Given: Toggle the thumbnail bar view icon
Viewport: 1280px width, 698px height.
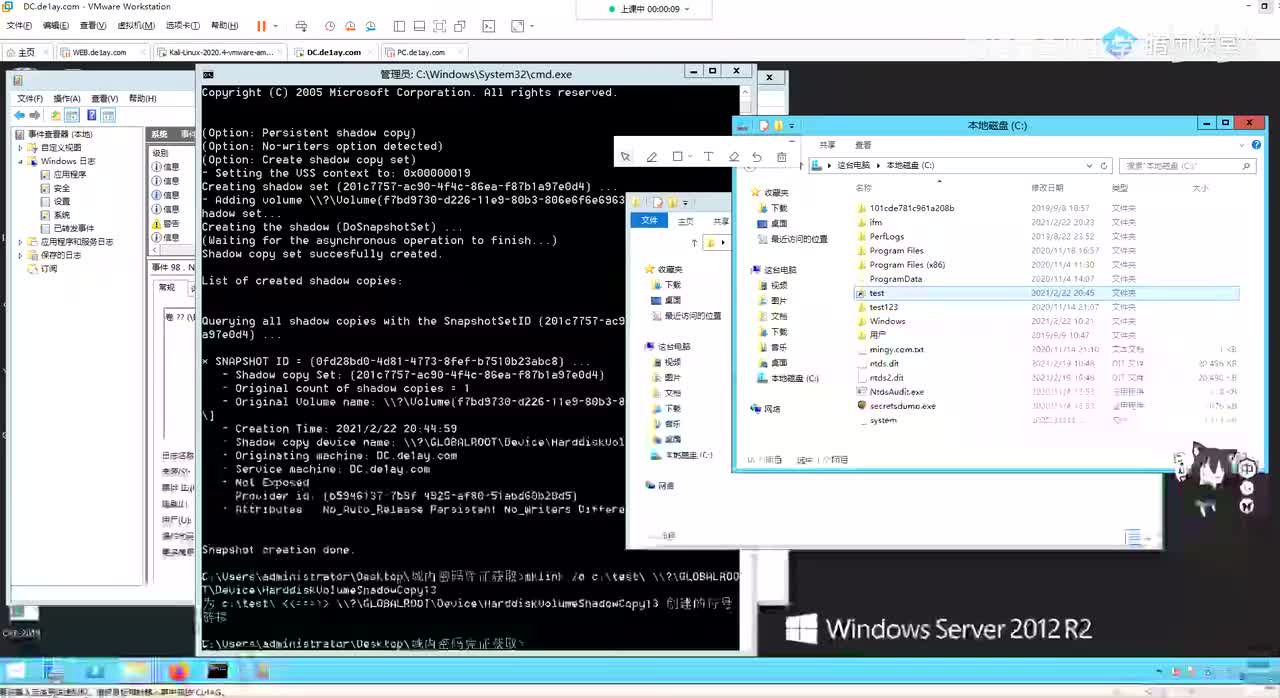Looking at the screenshot, I should 420,26.
